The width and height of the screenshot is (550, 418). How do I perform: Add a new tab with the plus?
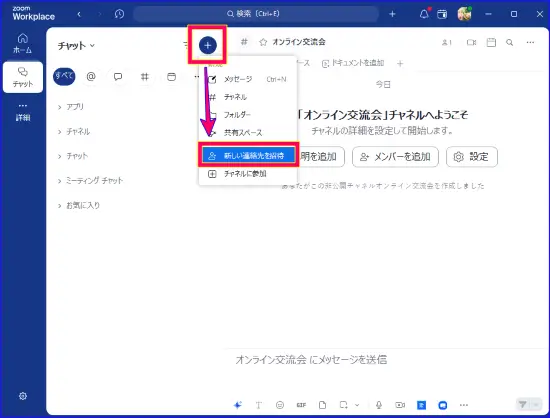(400, 63)
